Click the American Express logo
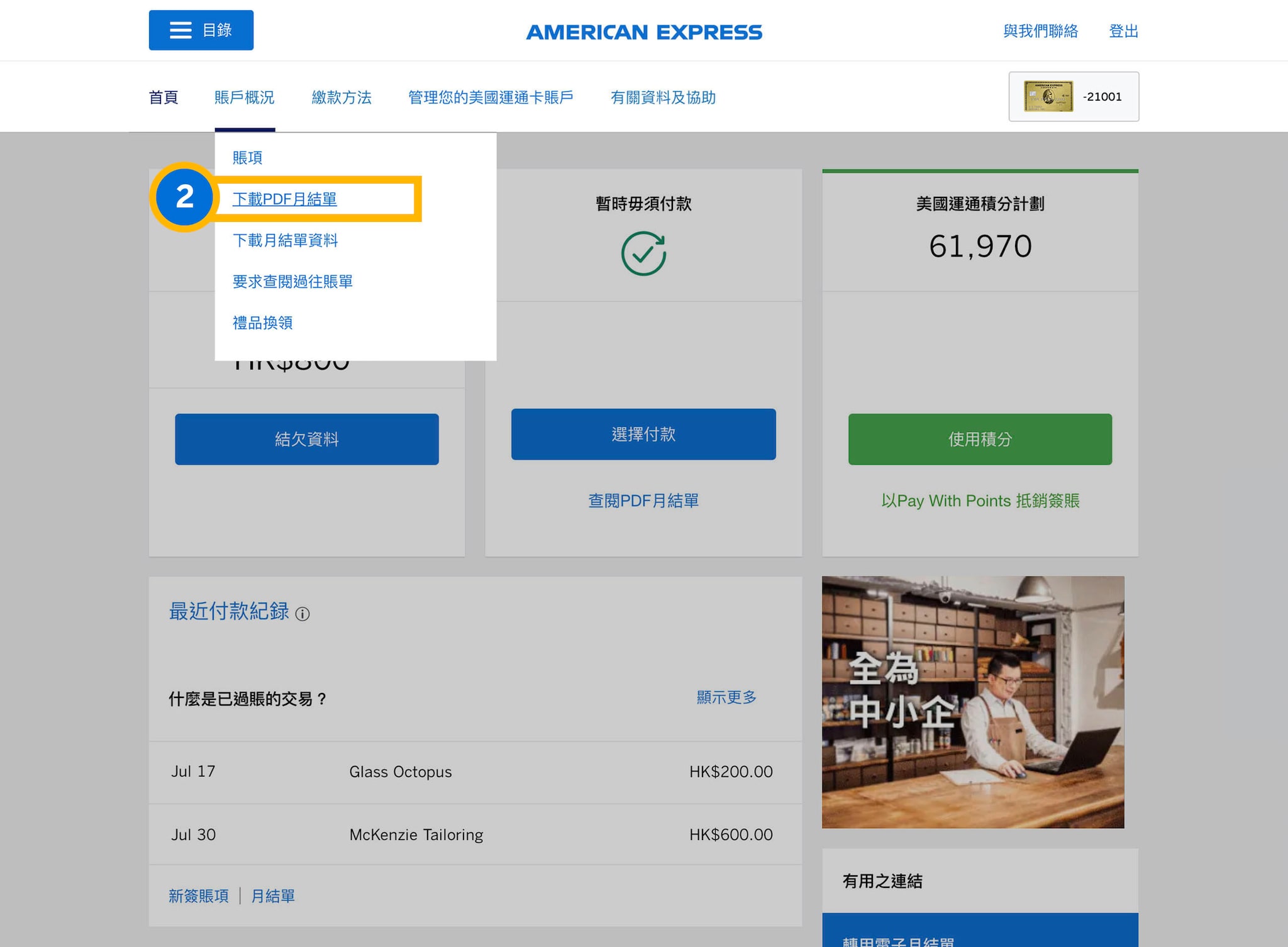The width and height of the screenshot is (1288, 947). pos(643,32)
